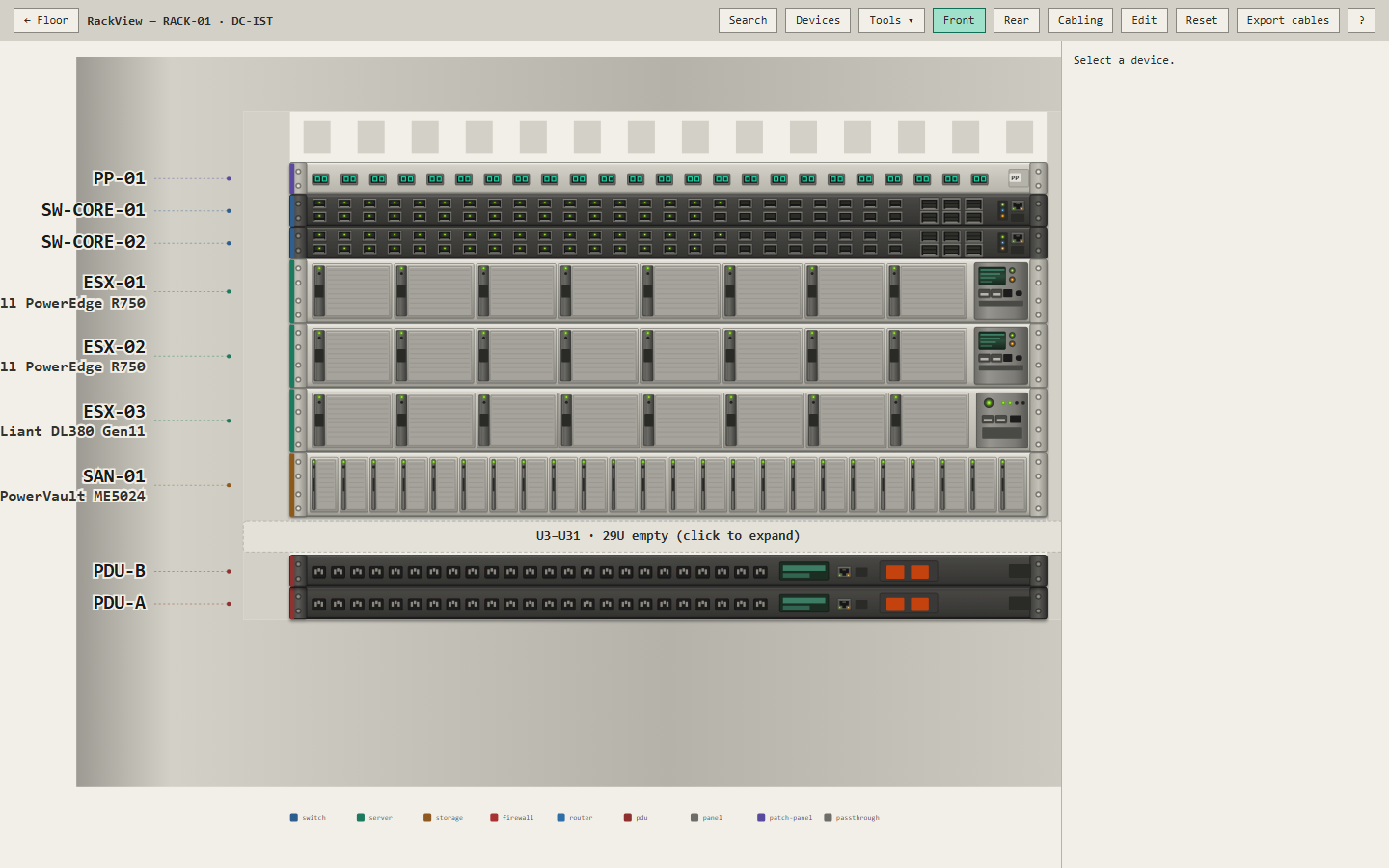This screenshot has width=1389, height=868.
Task: Switch to the Front rack view
Action: pos(959,20)
